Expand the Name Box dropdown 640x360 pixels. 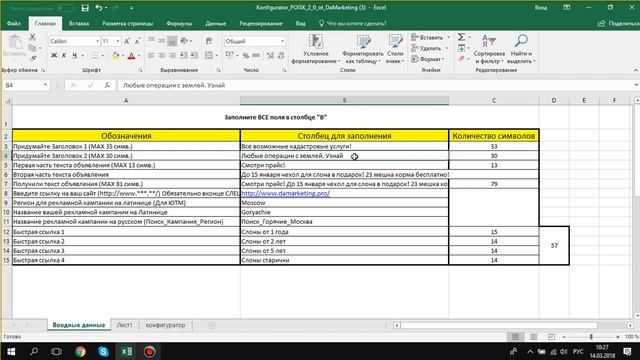tap(45, 85)
